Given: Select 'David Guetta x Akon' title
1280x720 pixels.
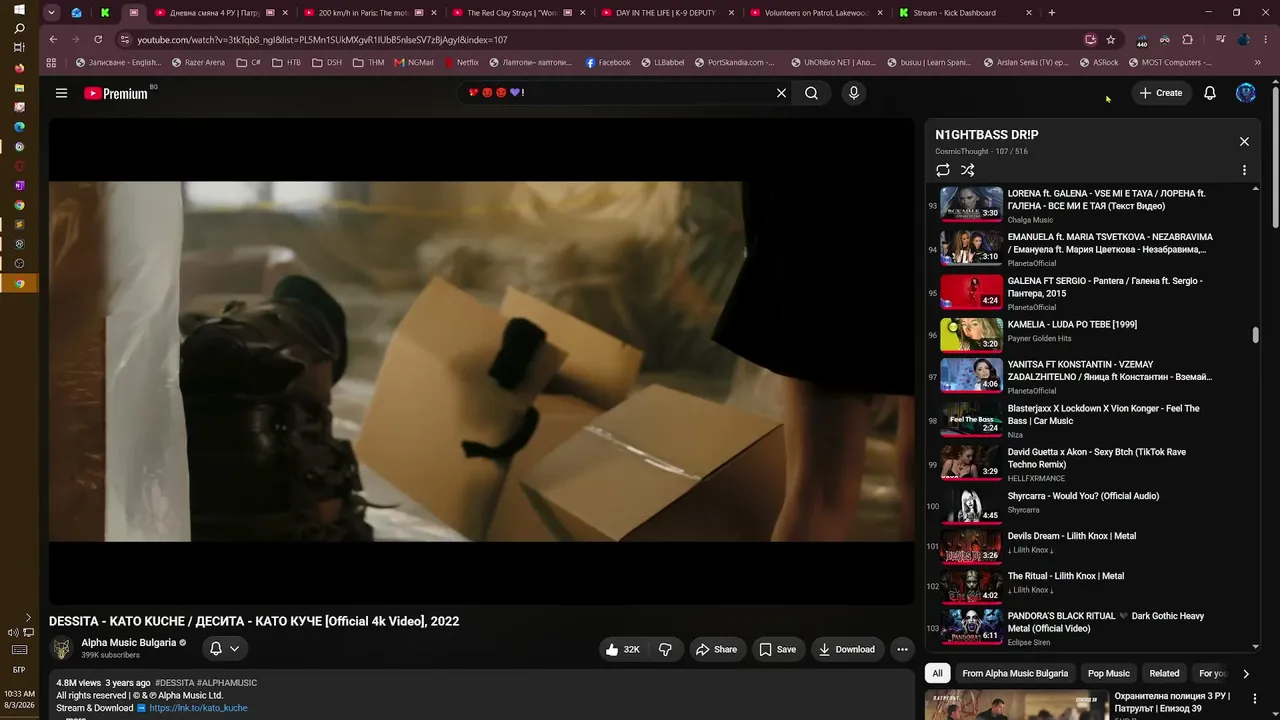Looking at the screenshot, I should click(1096, 458).
